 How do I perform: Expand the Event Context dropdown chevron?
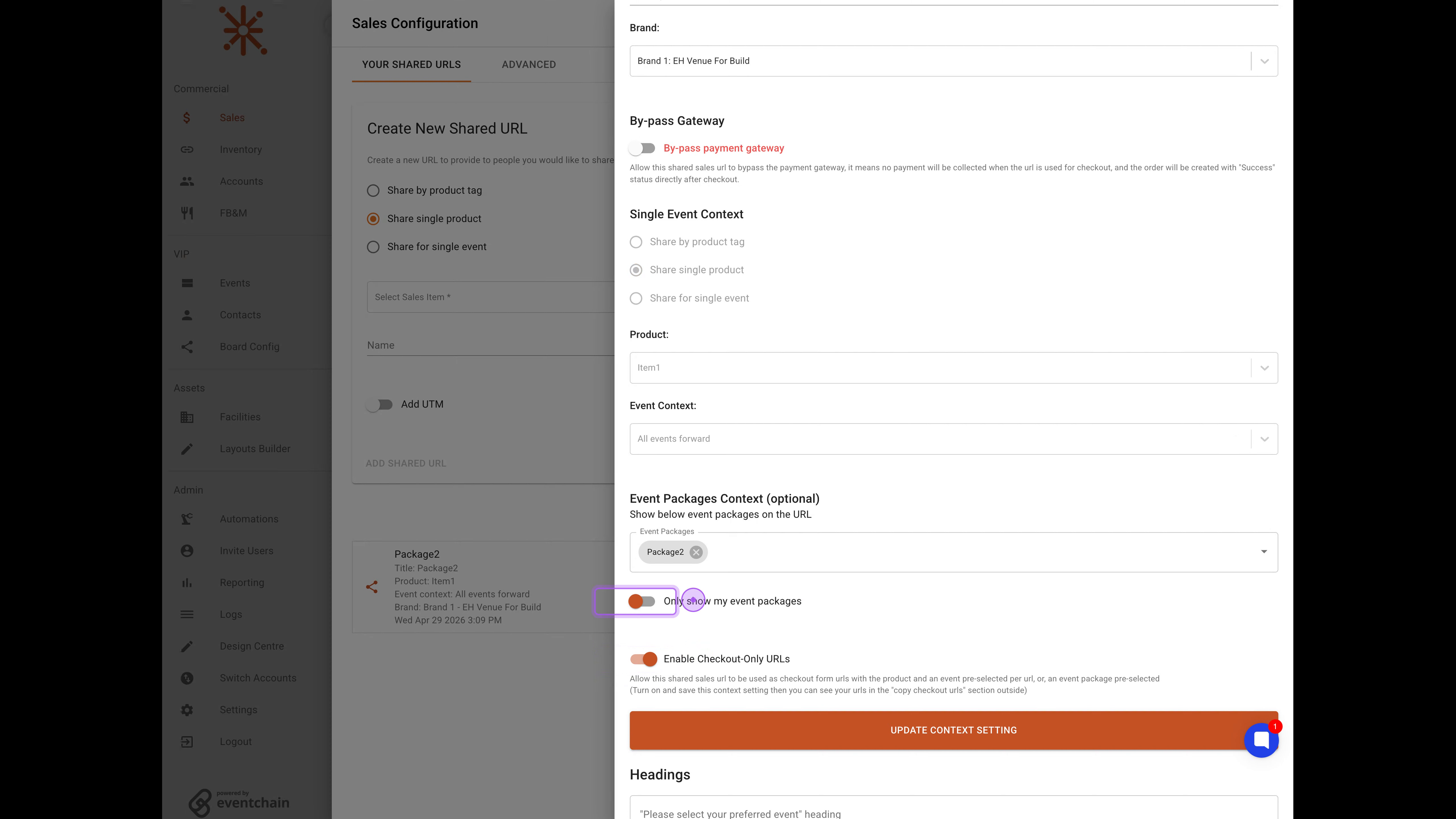(x=1264, y=439)
